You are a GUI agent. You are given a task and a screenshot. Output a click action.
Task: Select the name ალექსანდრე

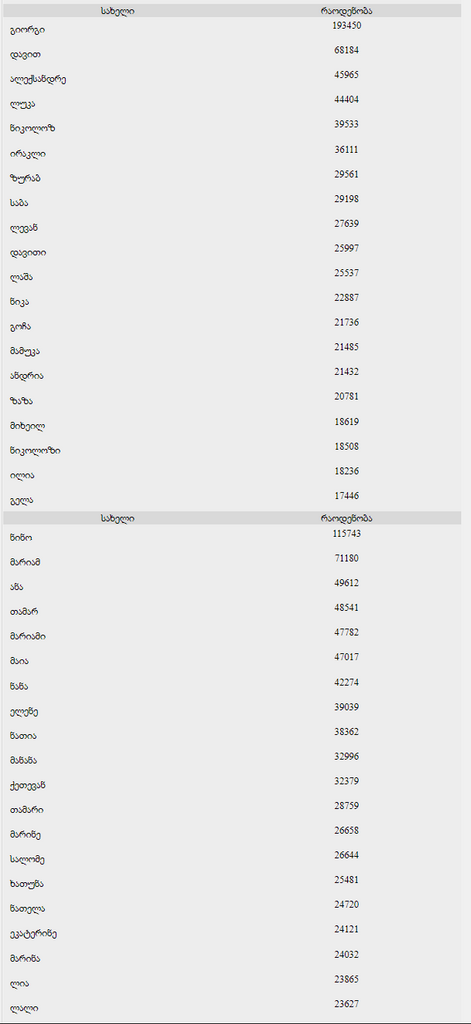point(38,80)
